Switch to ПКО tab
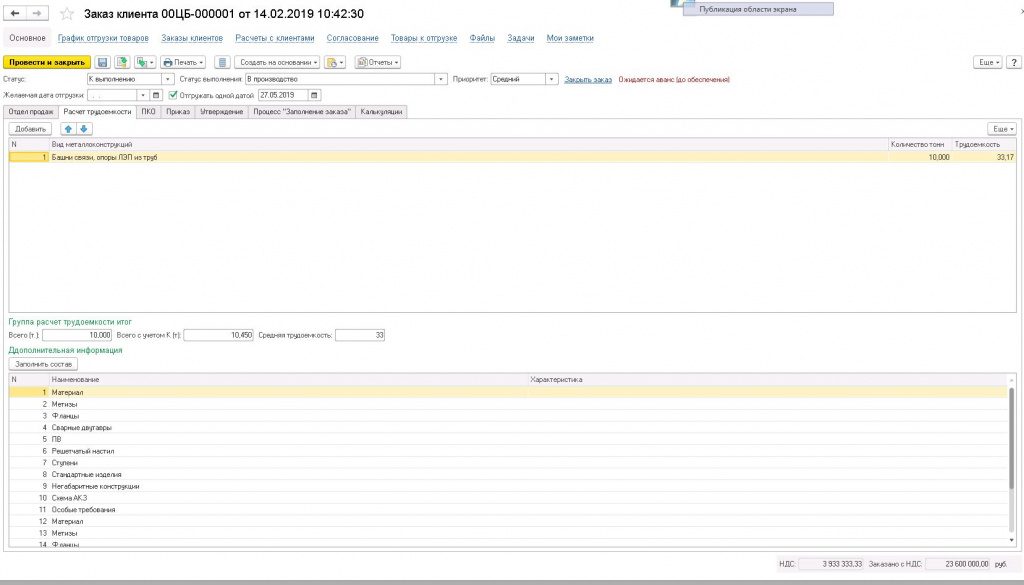This screenshot has height=585, width=1024. click(x=148, y=112)
